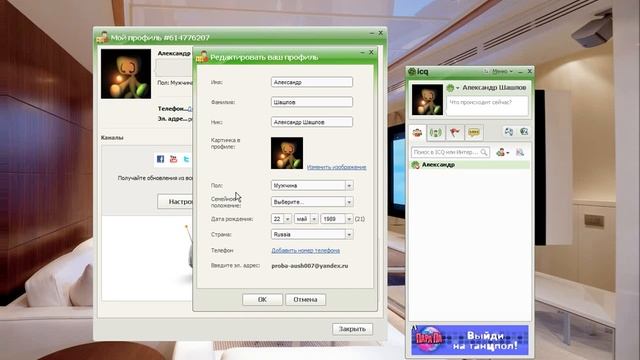The height and width of the screenshot is (360, 640).
Task: Click the Twitter icon in Каналы section
Action: 187,159
